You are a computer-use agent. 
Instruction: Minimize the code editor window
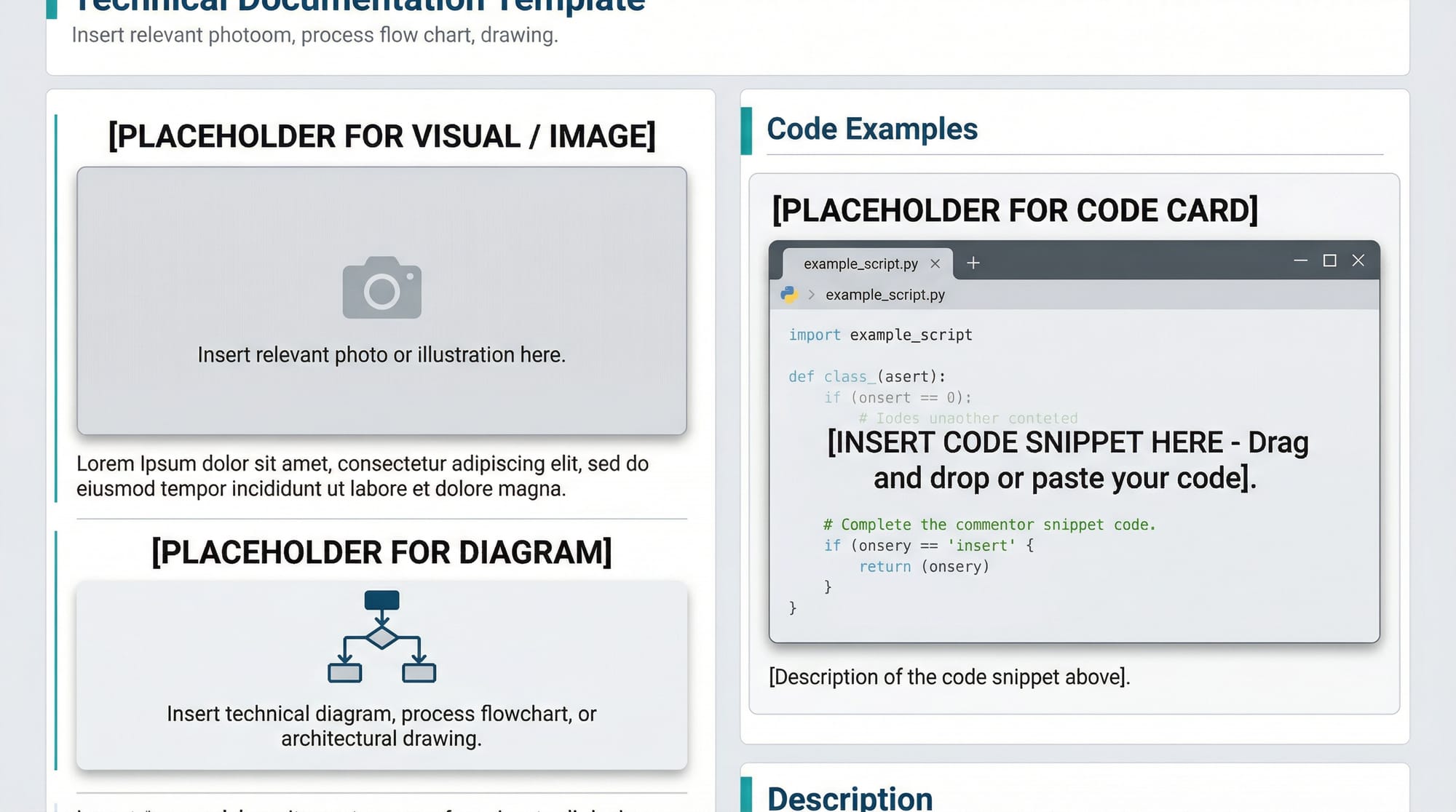click(x=1300, y=260)
